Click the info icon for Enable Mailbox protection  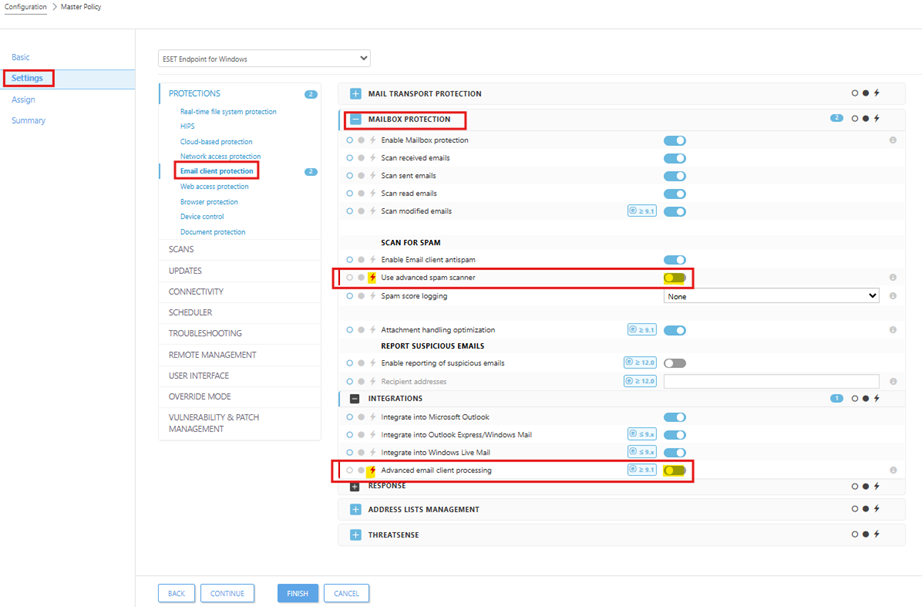click(x=893, y=140)
